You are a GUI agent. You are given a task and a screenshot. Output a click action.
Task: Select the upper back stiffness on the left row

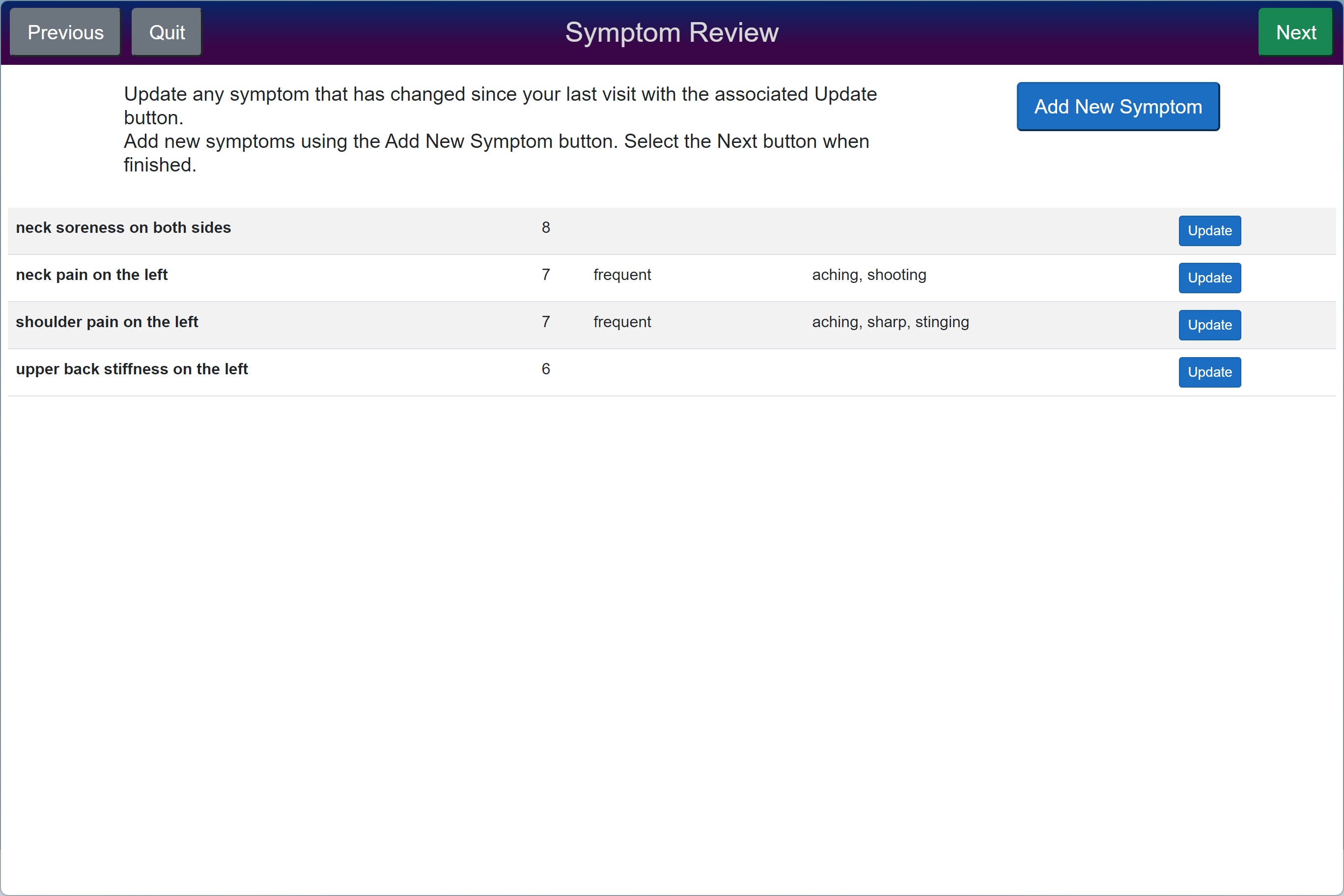pos(132,369)
